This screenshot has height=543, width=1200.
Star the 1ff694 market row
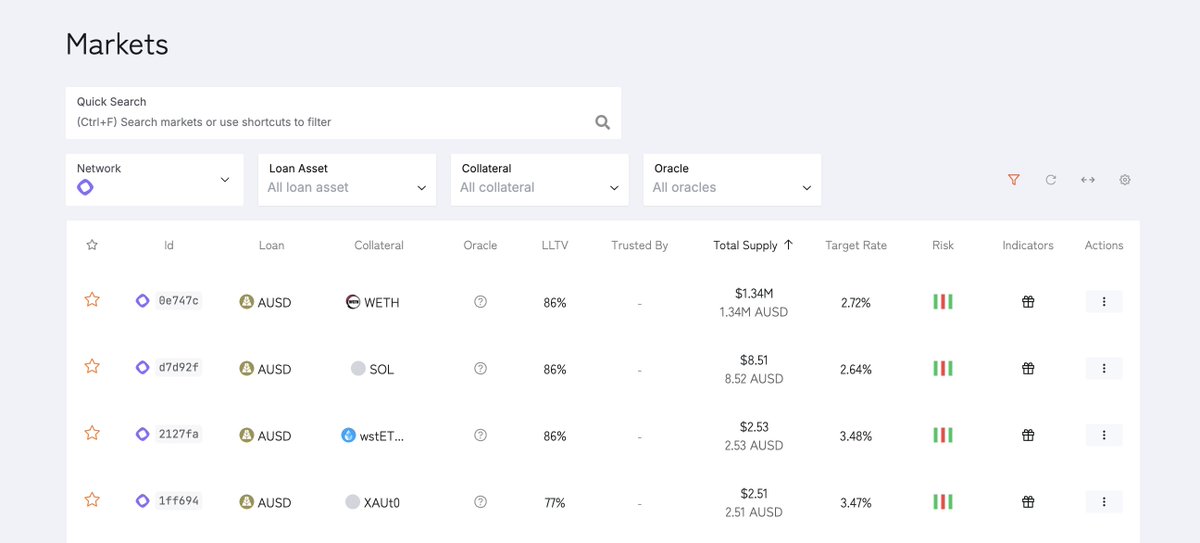point(92,500)
